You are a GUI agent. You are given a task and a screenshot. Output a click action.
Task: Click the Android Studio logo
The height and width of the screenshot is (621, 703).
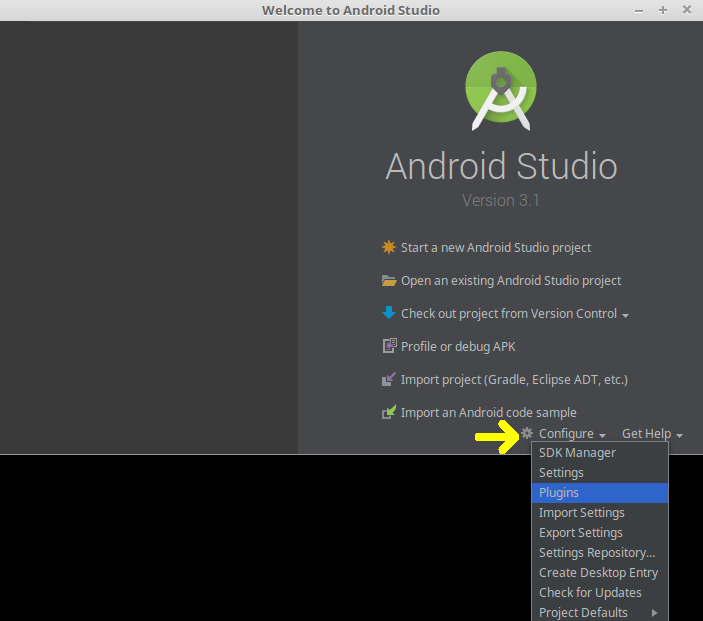tap(501, 91)
